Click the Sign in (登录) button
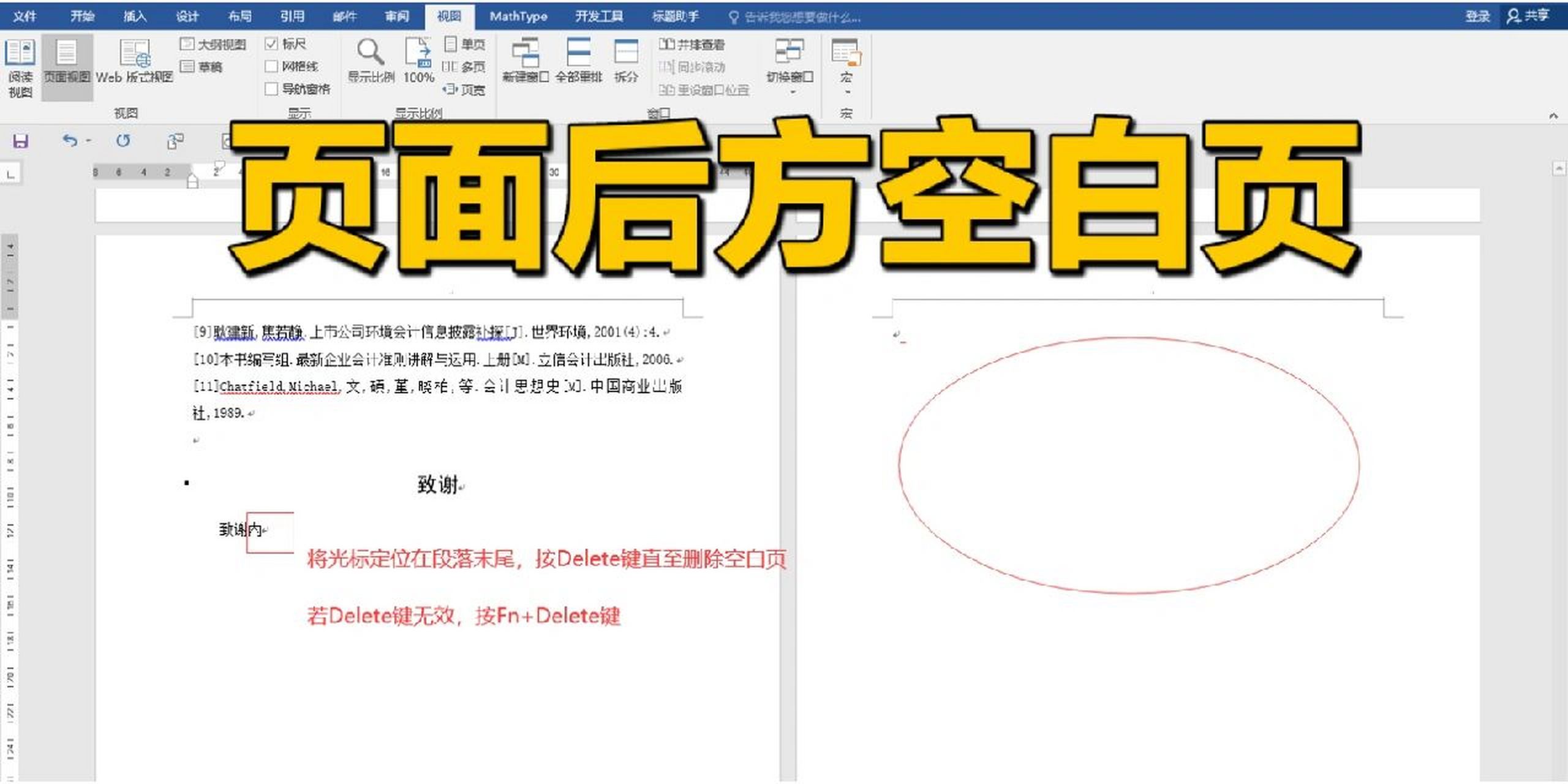The image size is (1568, 784). click(1477, 16)
